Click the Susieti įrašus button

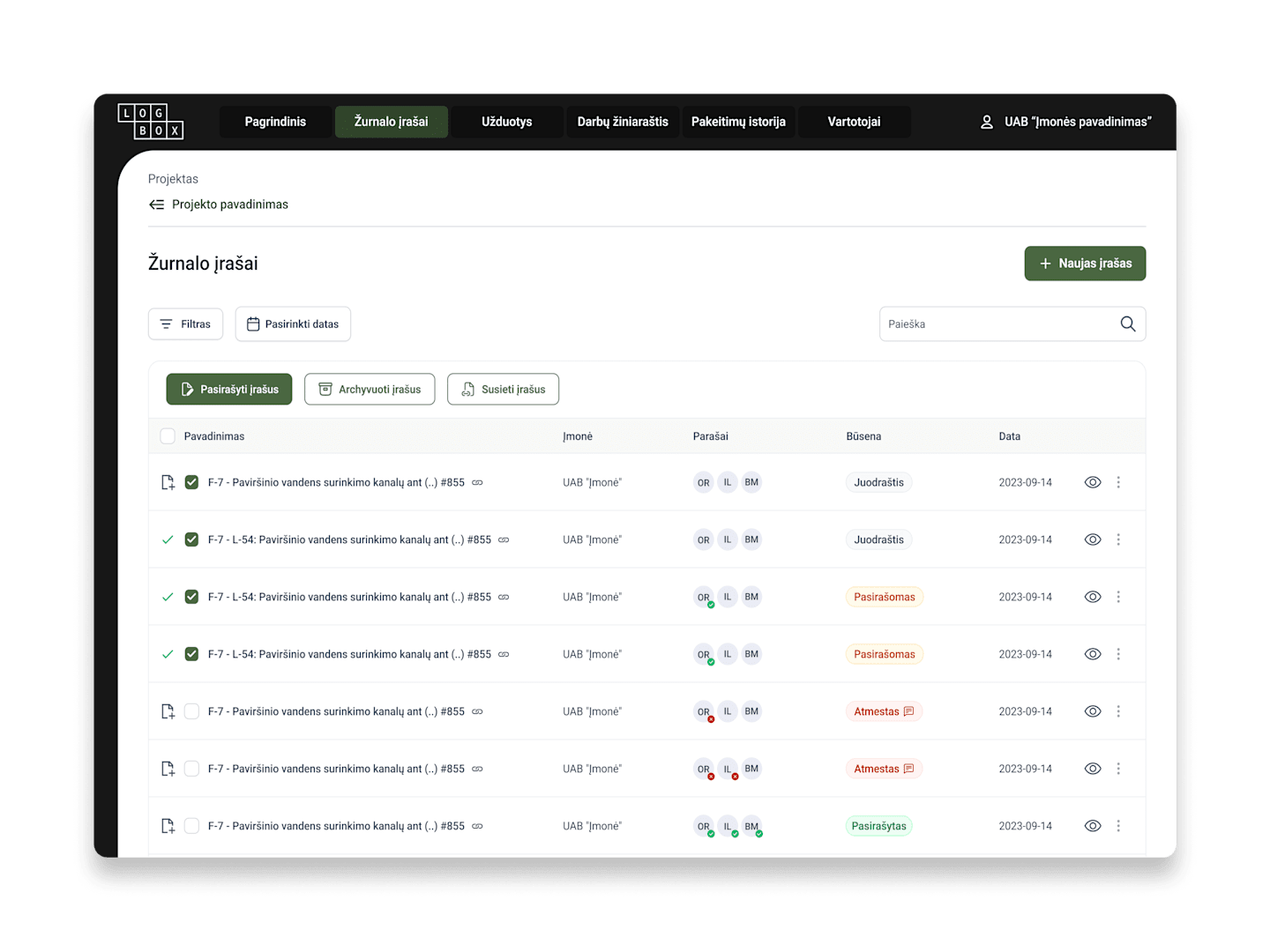point(503,389)
